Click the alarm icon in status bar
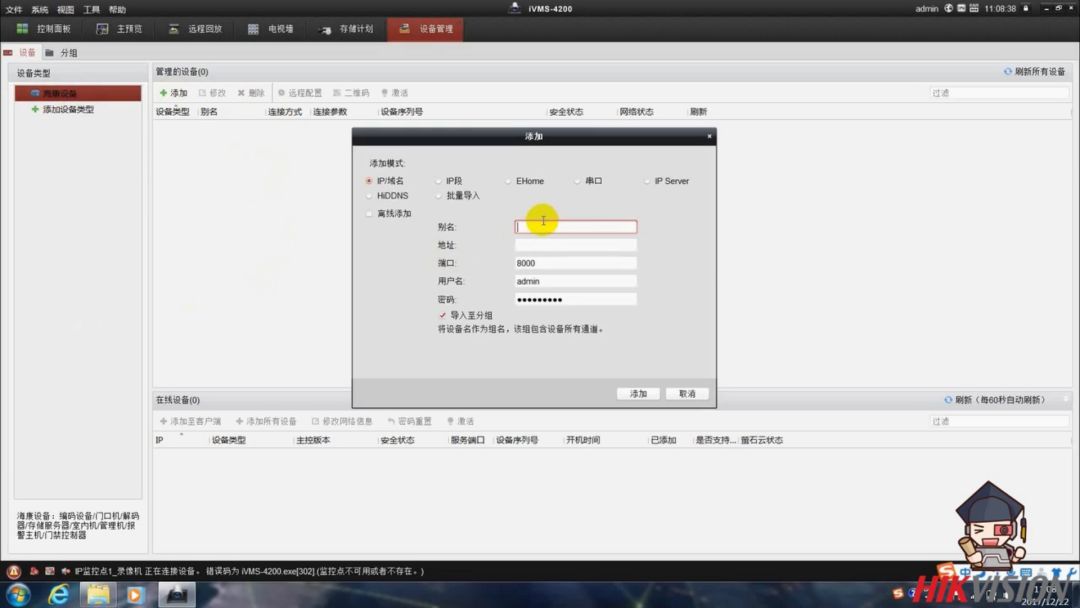The width and height of the screenshot is (1080, 608). pos(14,572)
